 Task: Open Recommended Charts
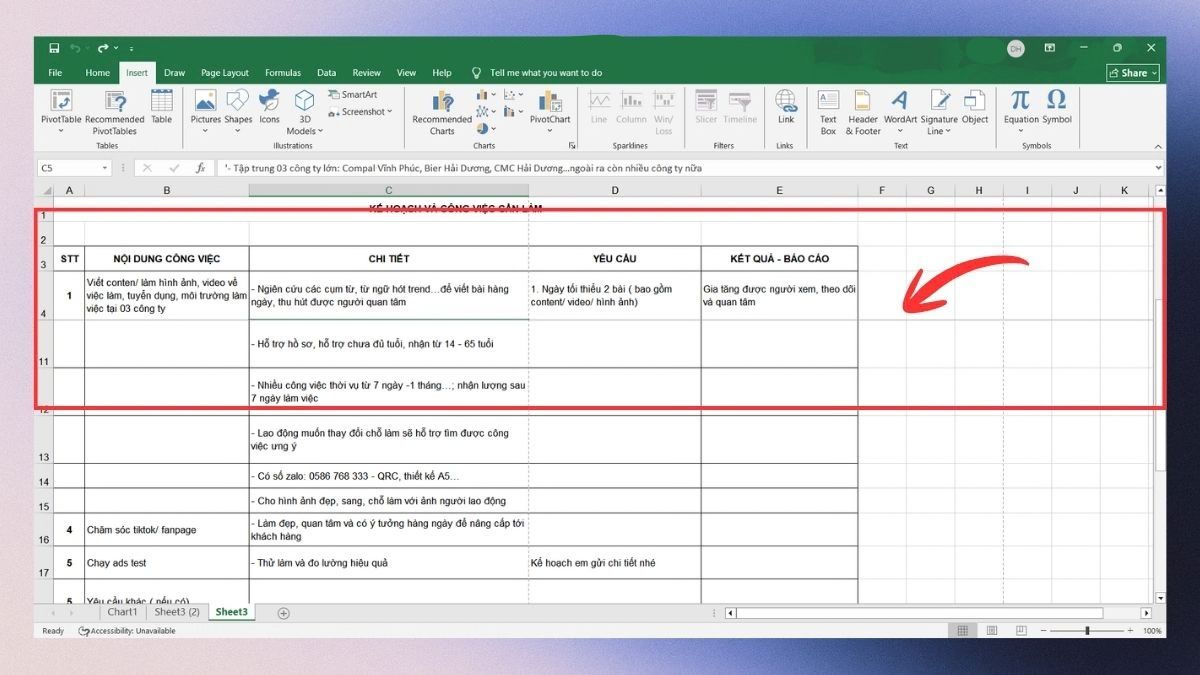(441, 112)
